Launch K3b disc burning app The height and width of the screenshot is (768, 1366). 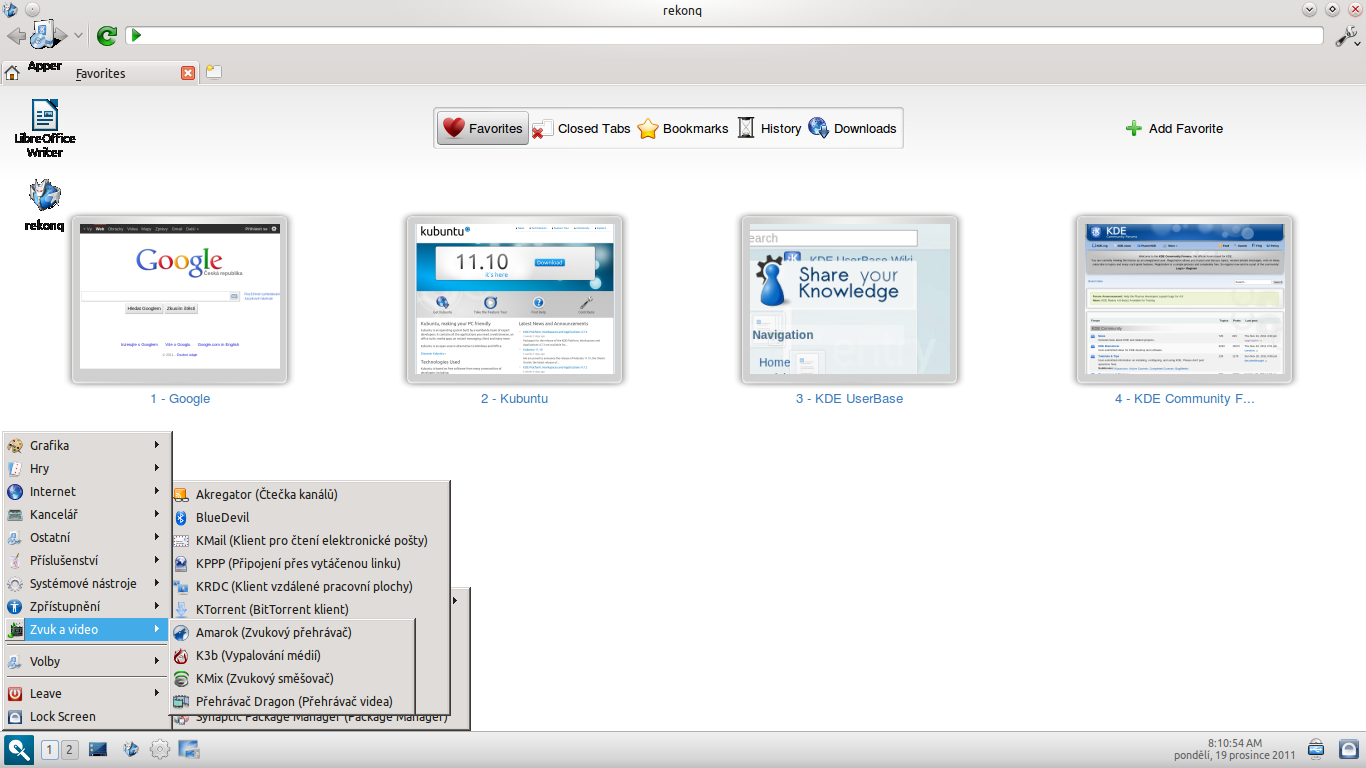292,655
